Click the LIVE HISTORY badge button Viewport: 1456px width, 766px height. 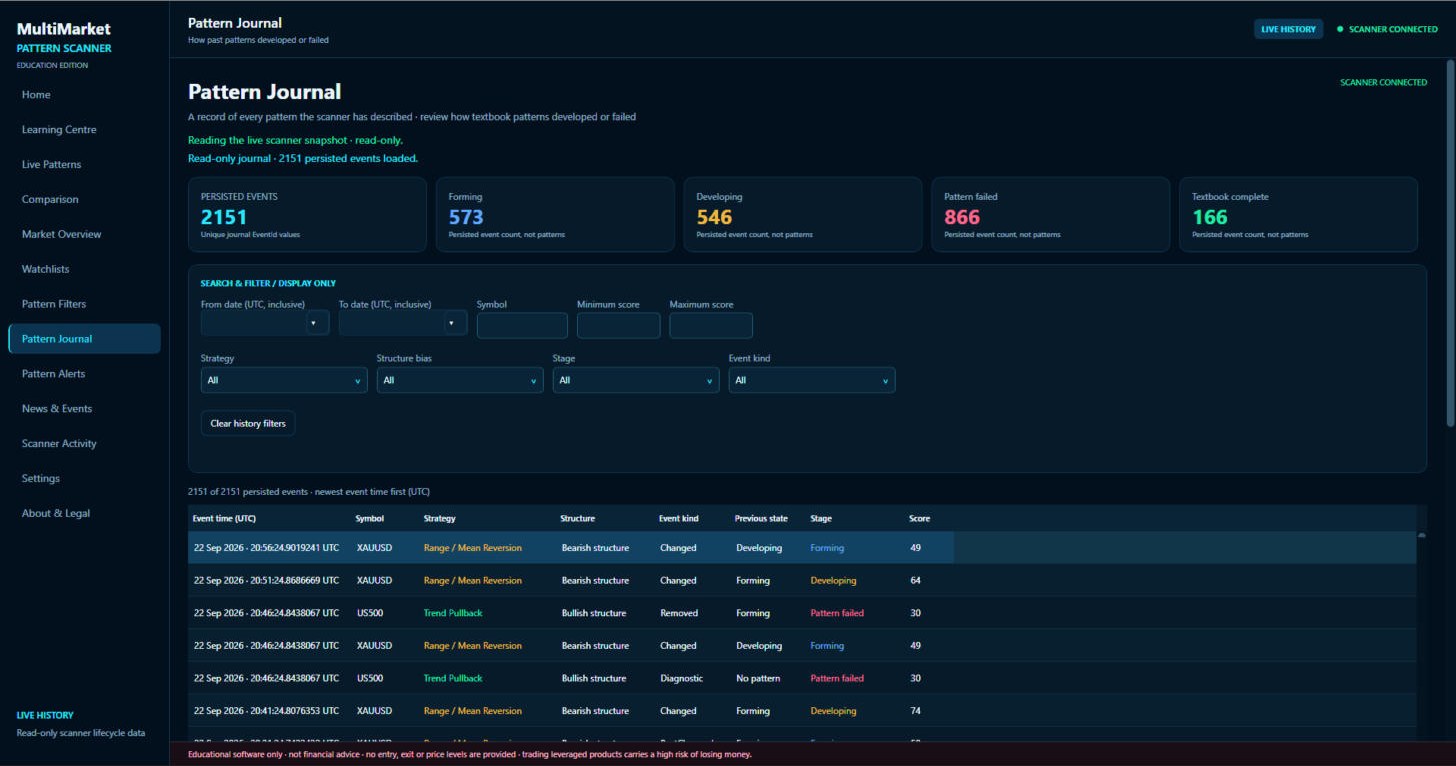[1288, 29]
